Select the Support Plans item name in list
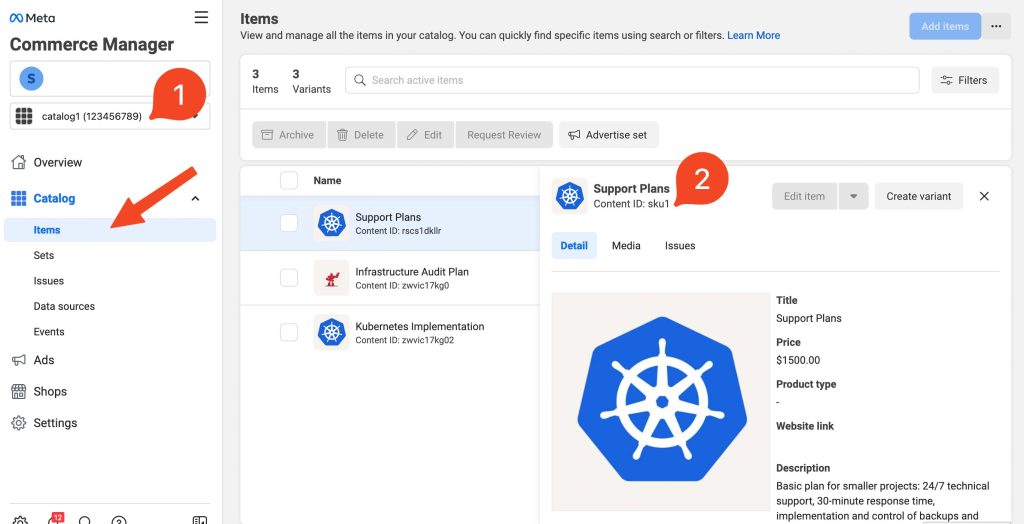The image size is (1024, 524). pos(388,217)
